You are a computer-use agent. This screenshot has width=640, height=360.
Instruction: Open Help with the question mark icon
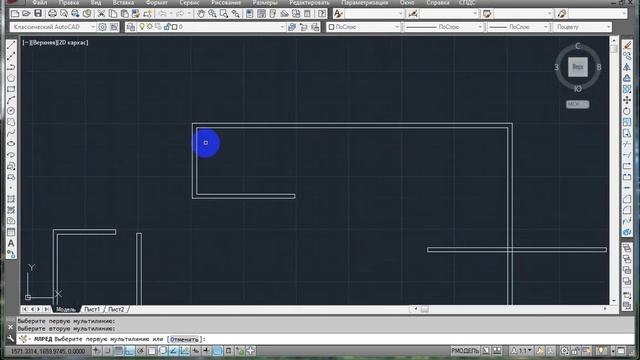(322, 13)
